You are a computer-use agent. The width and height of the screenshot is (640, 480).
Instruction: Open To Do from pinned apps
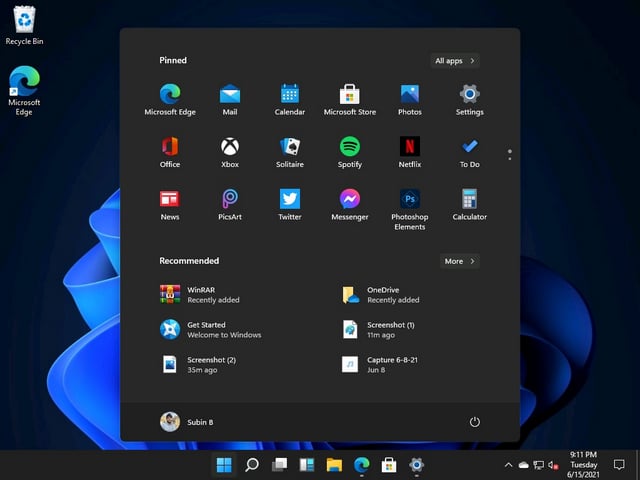[x=469, y=152]
